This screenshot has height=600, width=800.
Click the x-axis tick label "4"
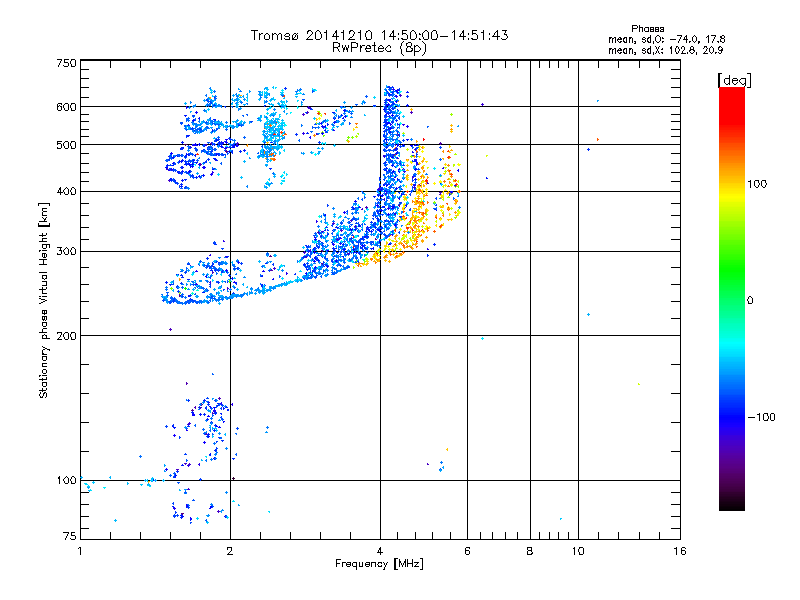pos(380,551)
